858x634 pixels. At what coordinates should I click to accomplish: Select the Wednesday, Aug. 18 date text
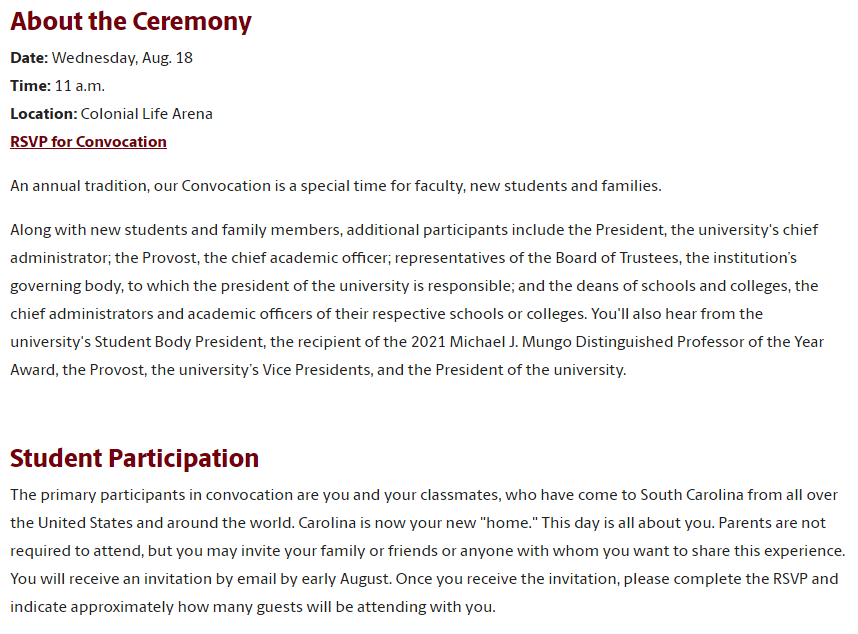pyautogui.click(x=122, y=58)
